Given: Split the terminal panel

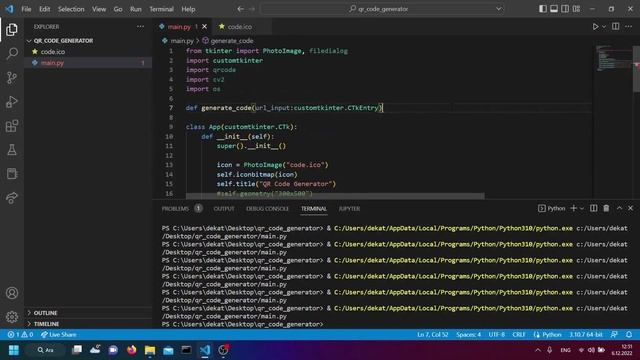Looking at the screenshot, I should (x=593, y=208).
